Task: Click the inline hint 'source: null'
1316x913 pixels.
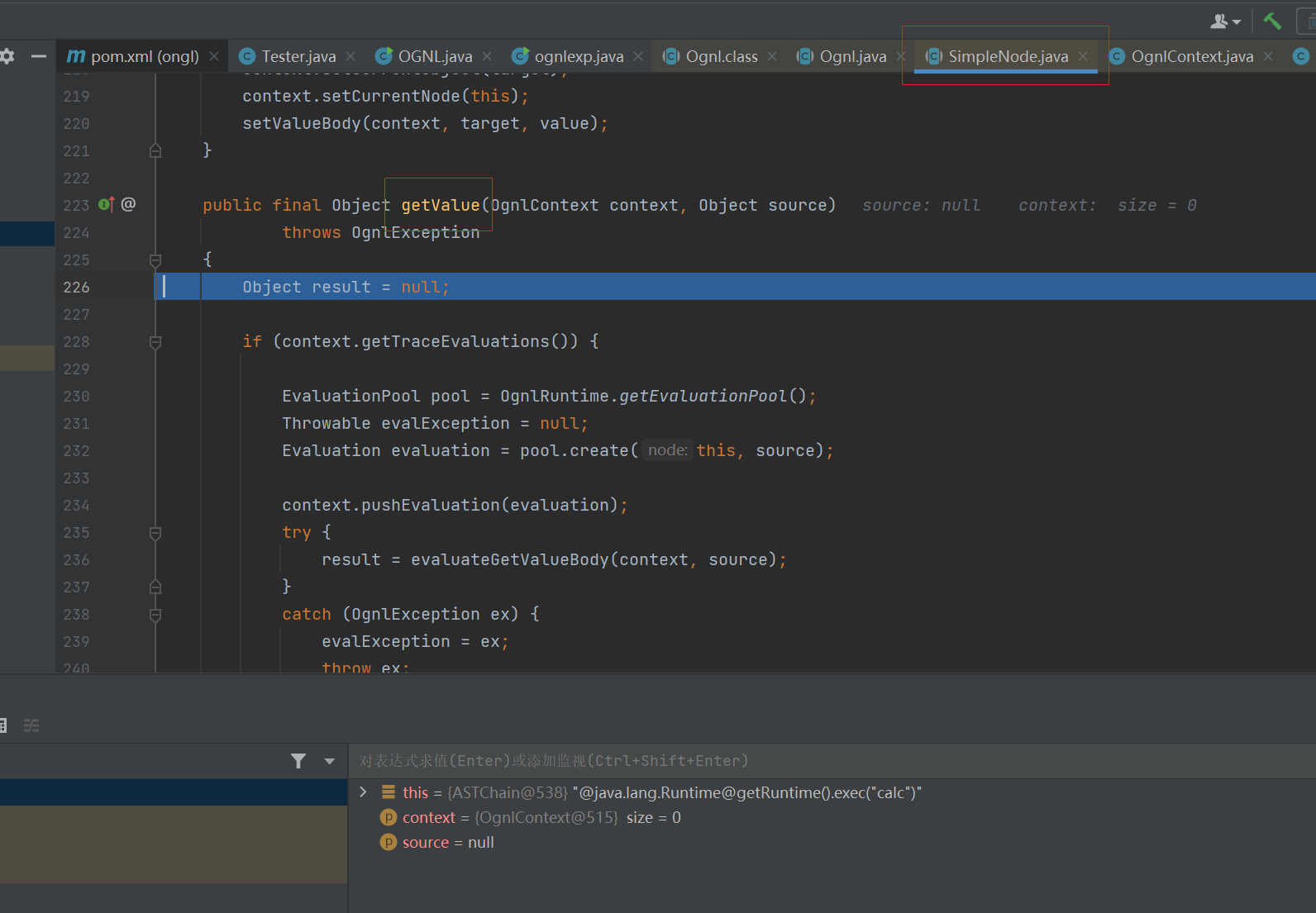Action: [x=921, y=205]
